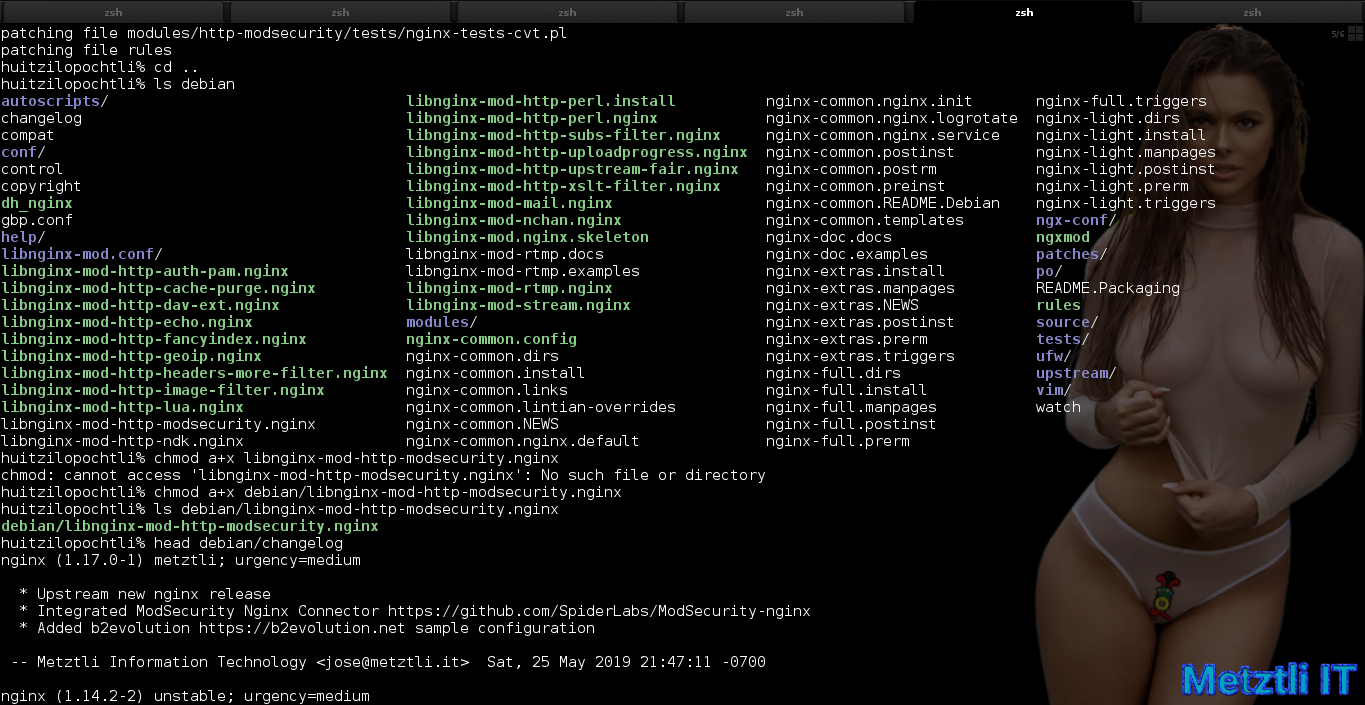Image resolution: width=1365 pixels, height=705 pixels.
Task: Click the 'No such file or directory' error line
Action: pyautogui.click(x=383, y=475)
